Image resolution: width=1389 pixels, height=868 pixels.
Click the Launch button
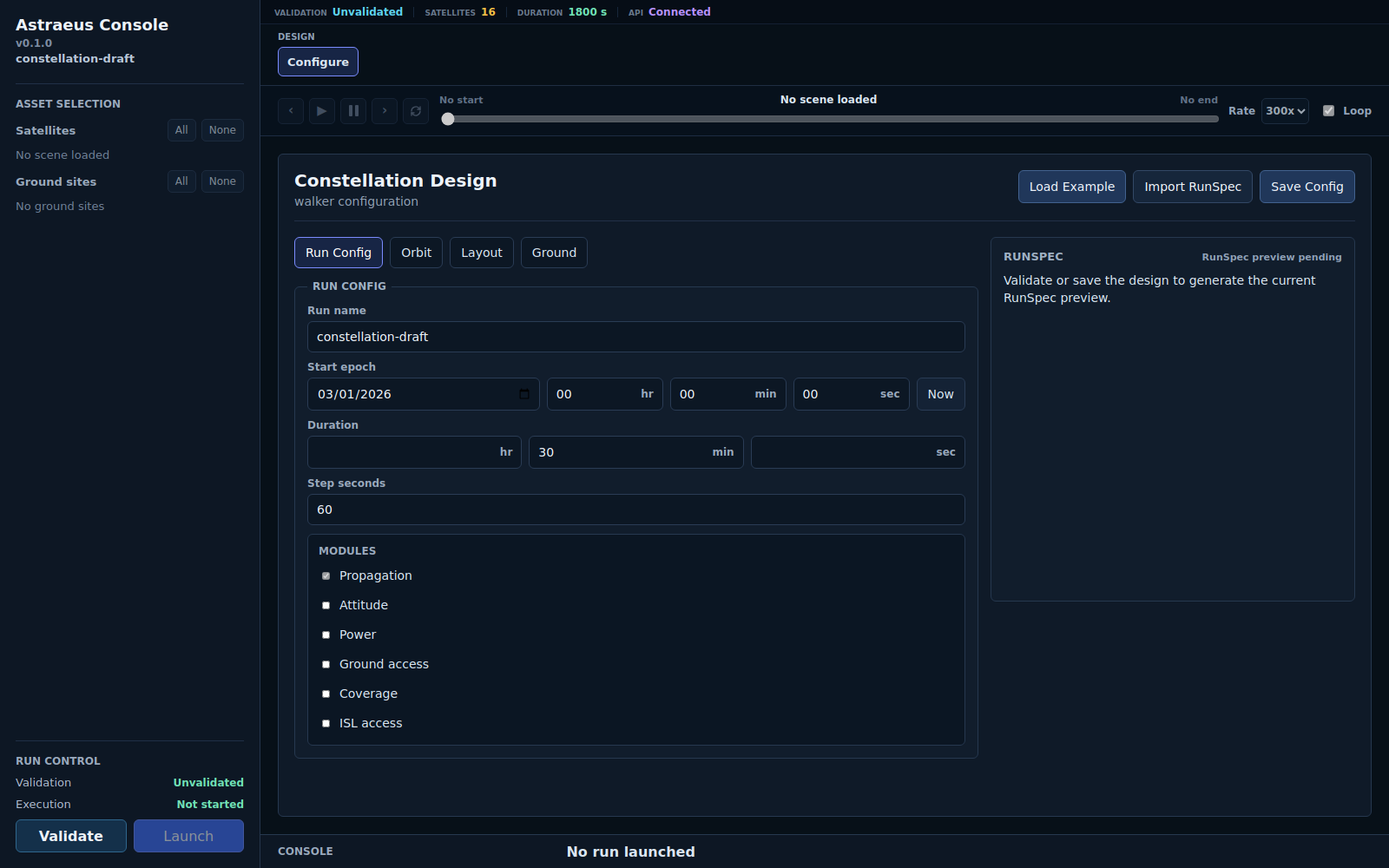click(x=188, y=836)
